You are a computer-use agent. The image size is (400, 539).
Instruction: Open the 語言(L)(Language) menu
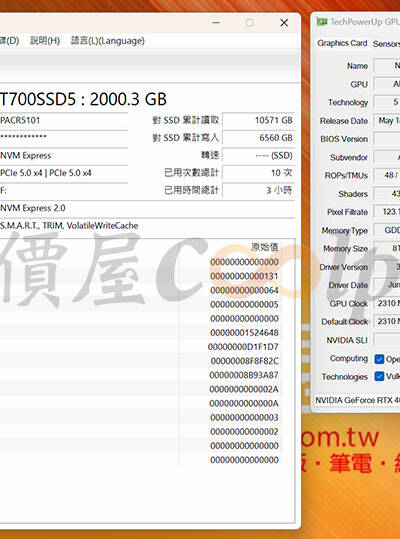108,41
